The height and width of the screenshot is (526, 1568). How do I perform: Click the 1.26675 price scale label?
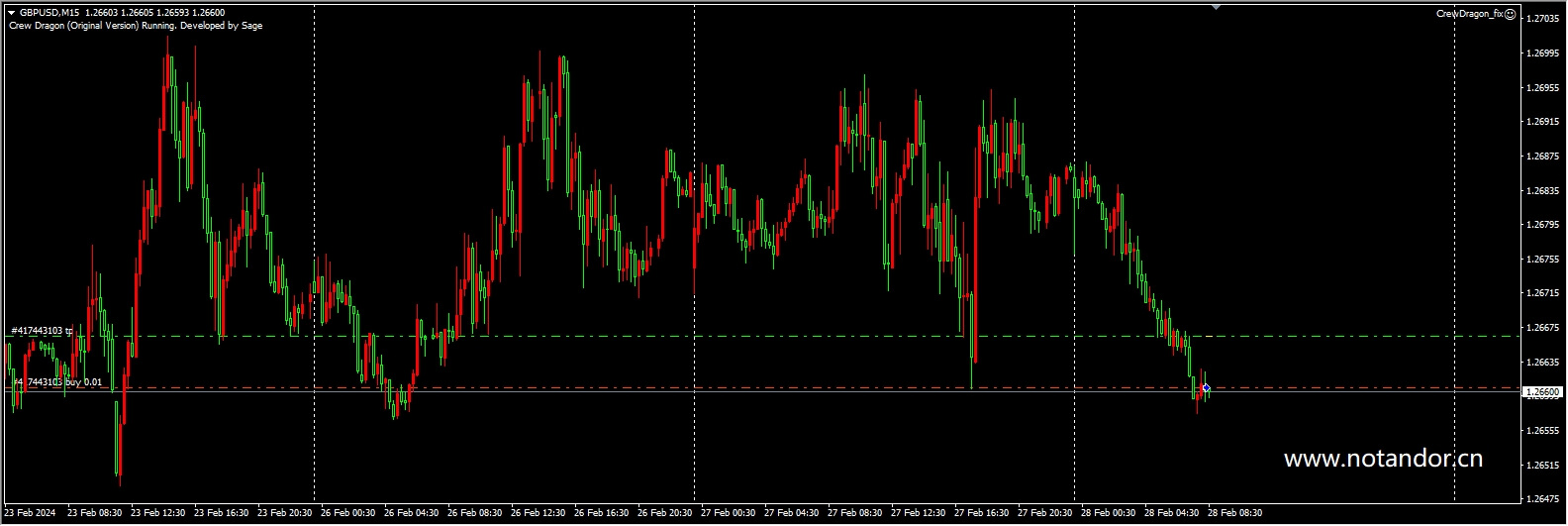coord(1542,328)
